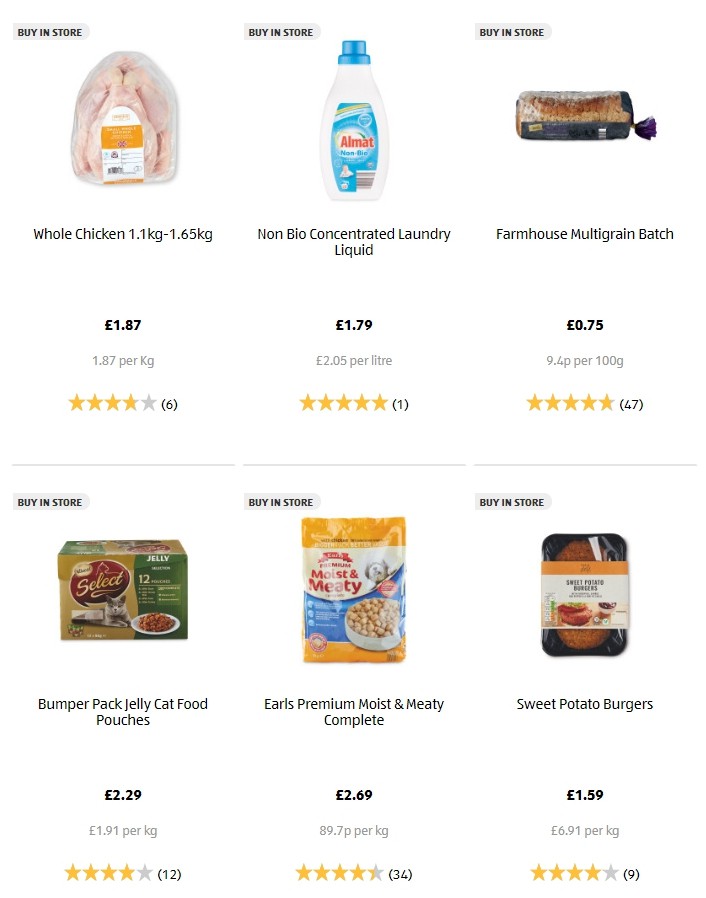
Task: Click the £1.87 price on Whole Chicken
Action: click(123, 324)
